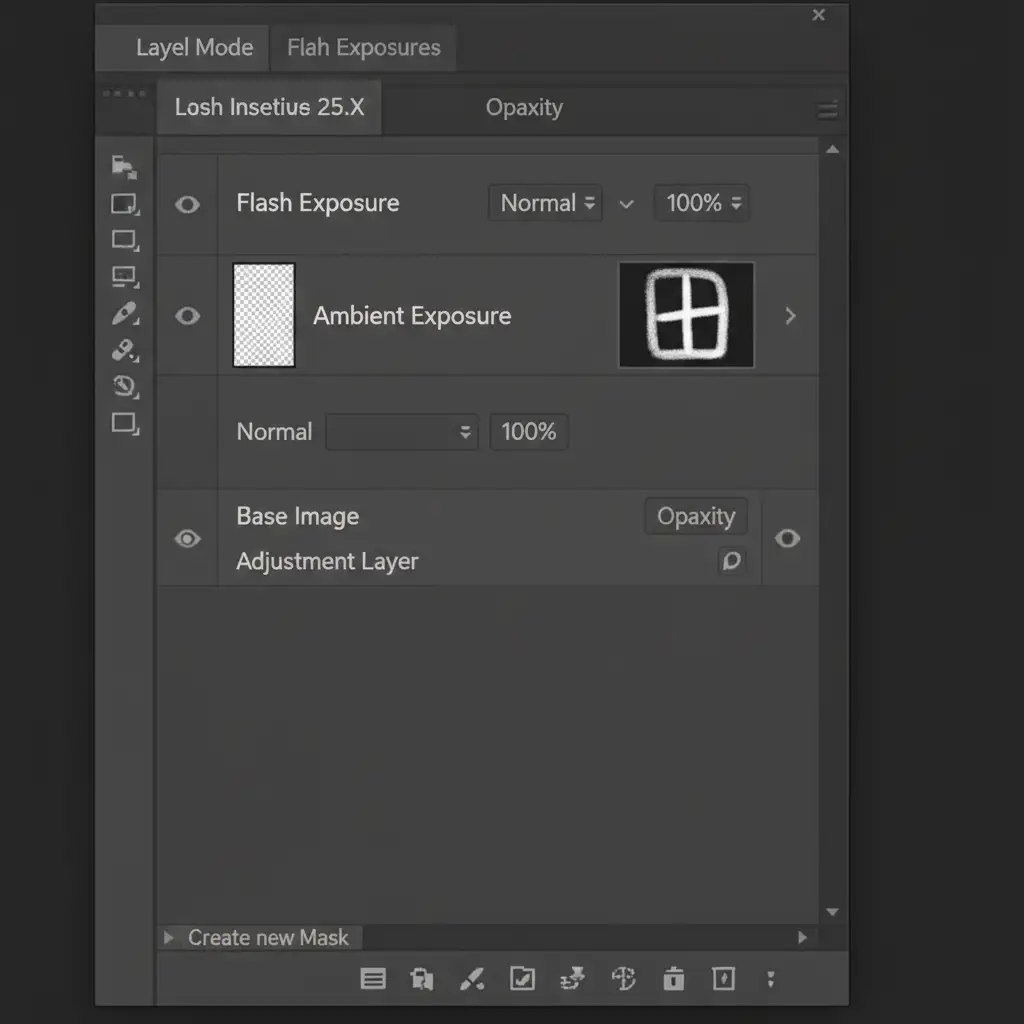Open the Normal blend mode dropdown for Flash Exposure

coord(546,204)
